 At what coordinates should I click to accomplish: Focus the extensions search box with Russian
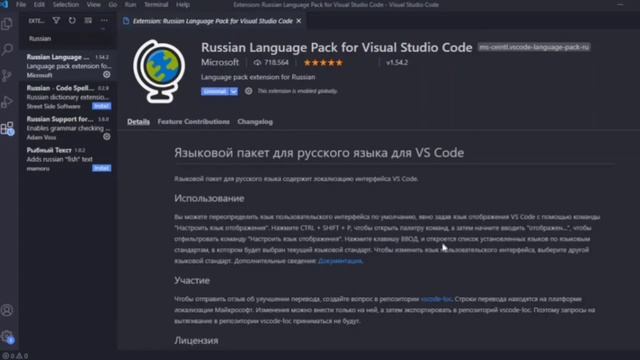click(67, 38)
